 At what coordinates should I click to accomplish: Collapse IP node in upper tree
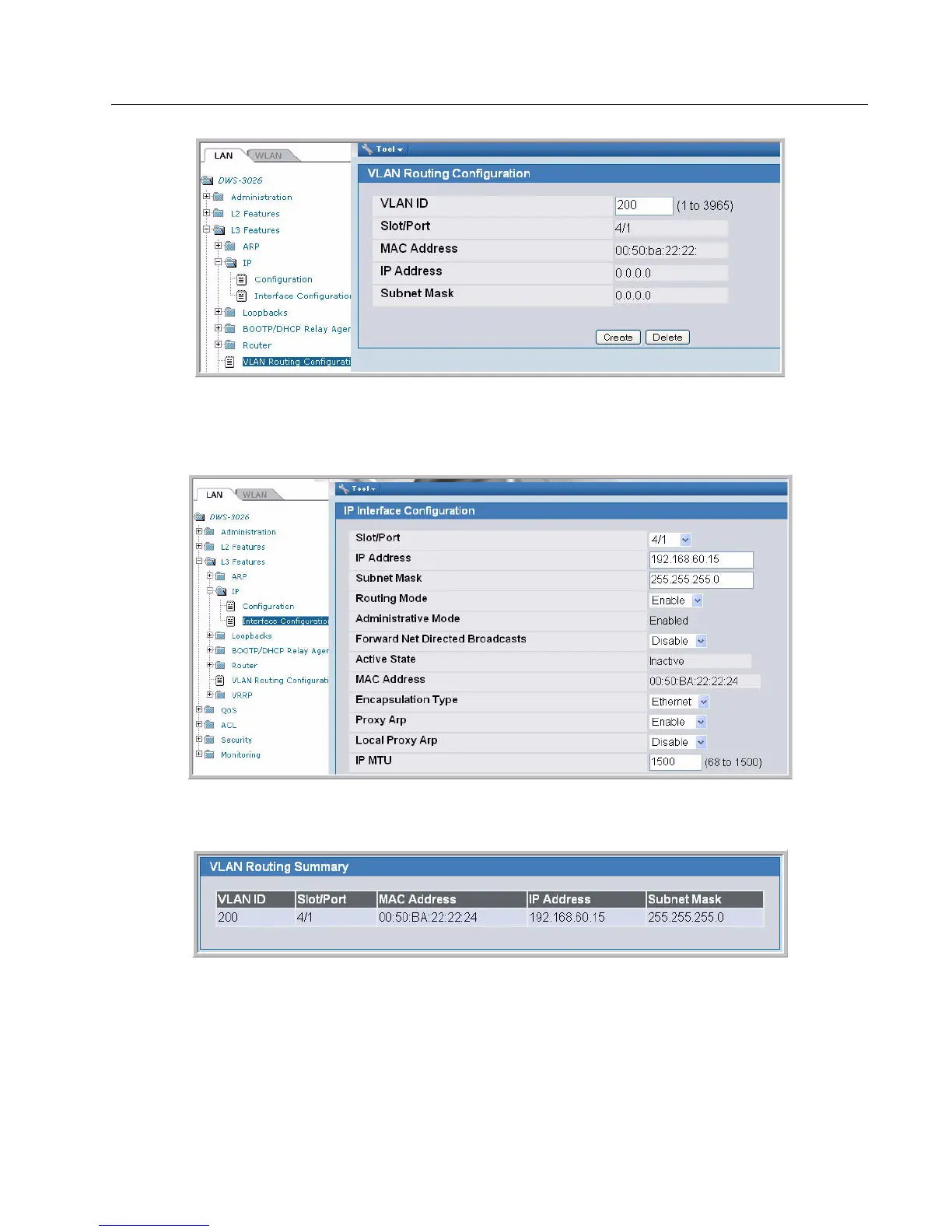(219, 262)
